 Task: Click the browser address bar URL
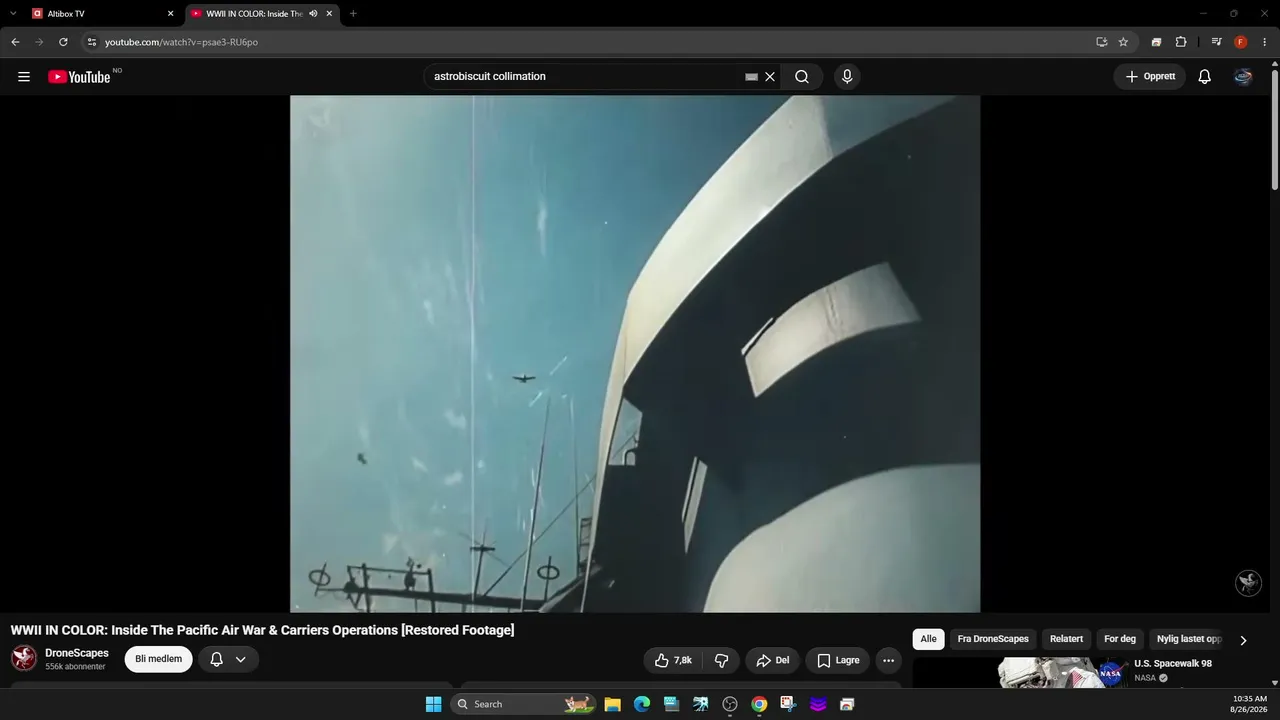[x=181, y=42]
